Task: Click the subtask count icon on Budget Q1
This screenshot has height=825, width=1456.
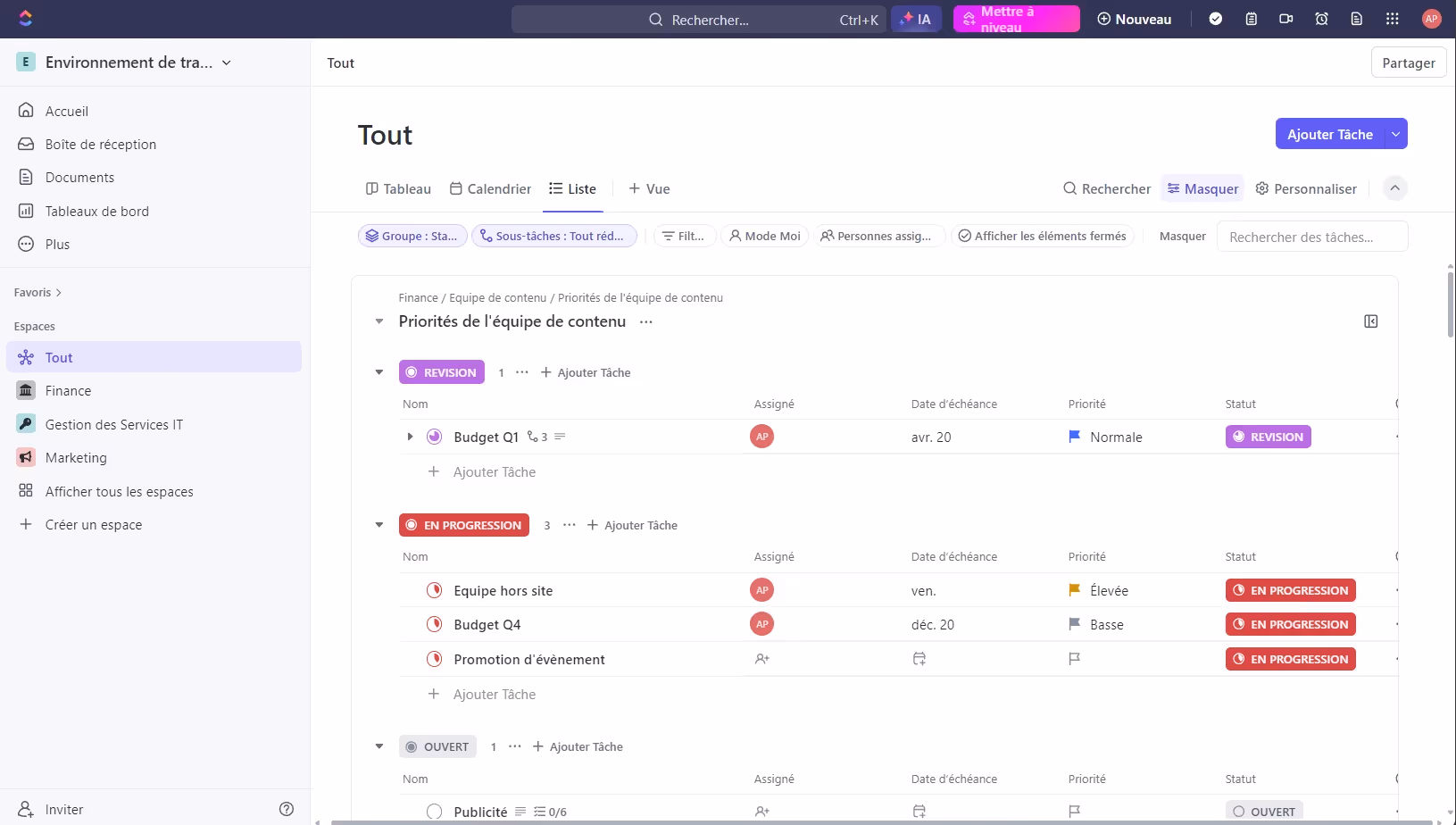Action: [x=537, y=437]
